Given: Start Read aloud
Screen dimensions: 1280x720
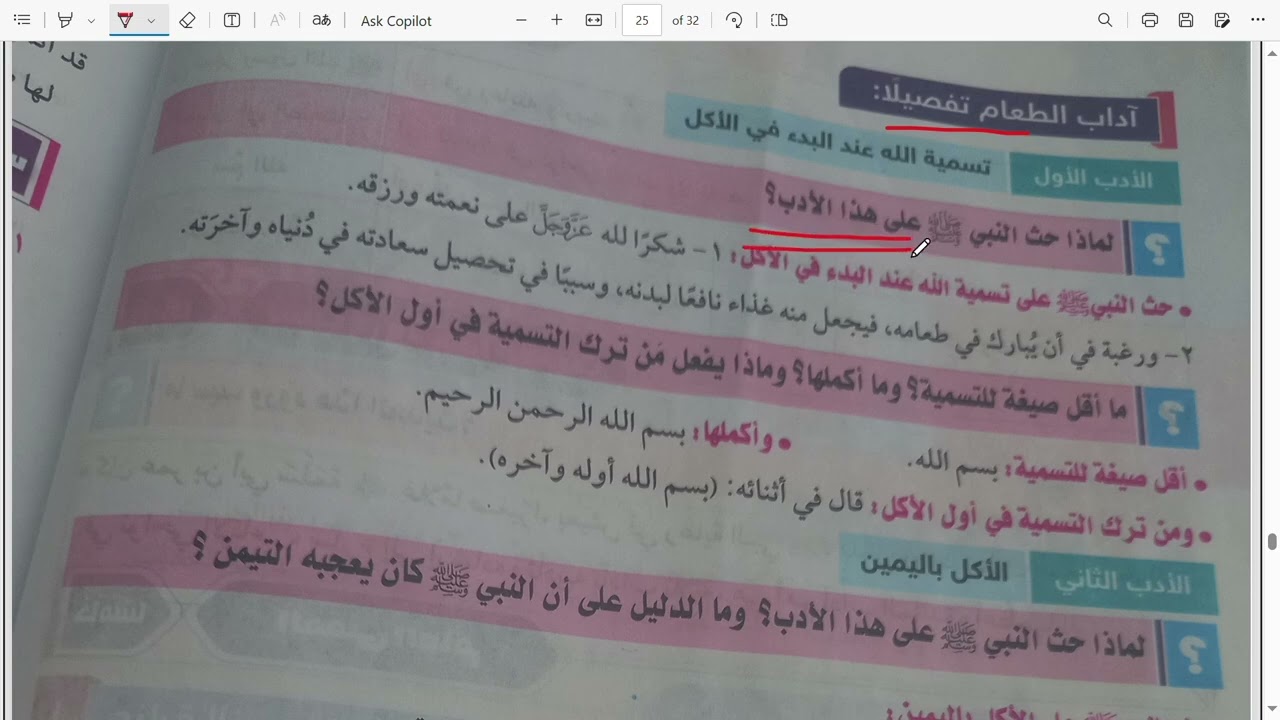Looking at the screenshot, I should click(277, 20).
